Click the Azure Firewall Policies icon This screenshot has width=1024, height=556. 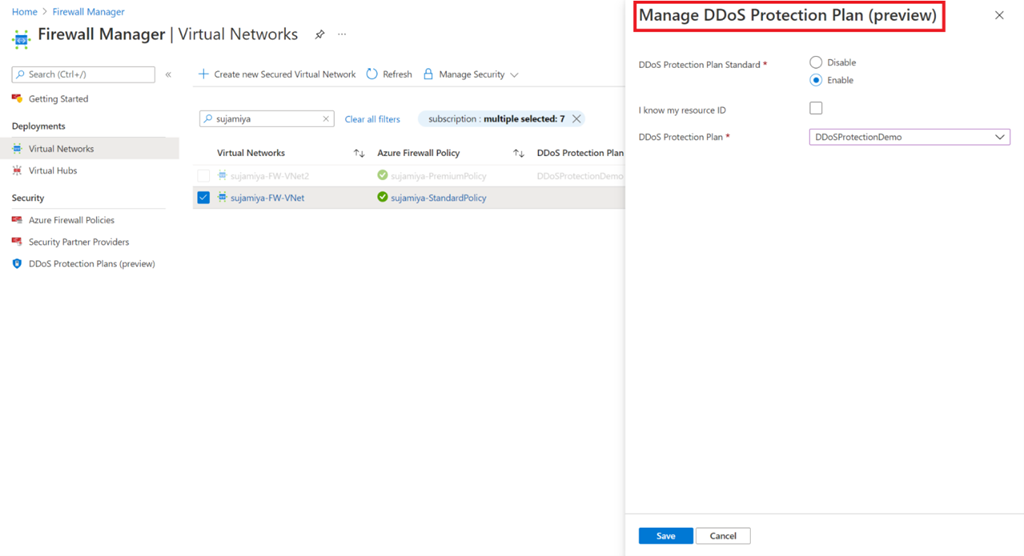17,220
